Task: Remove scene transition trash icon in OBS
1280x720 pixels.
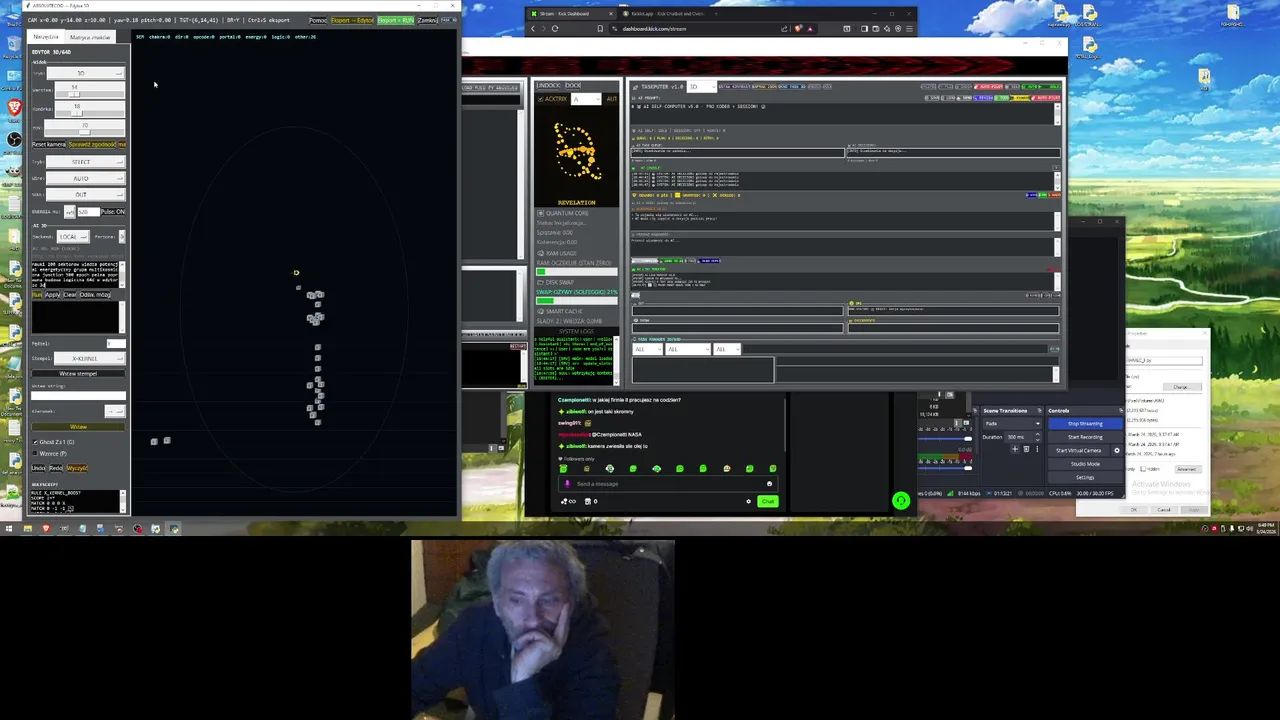Action: [x=1026, y=449]
